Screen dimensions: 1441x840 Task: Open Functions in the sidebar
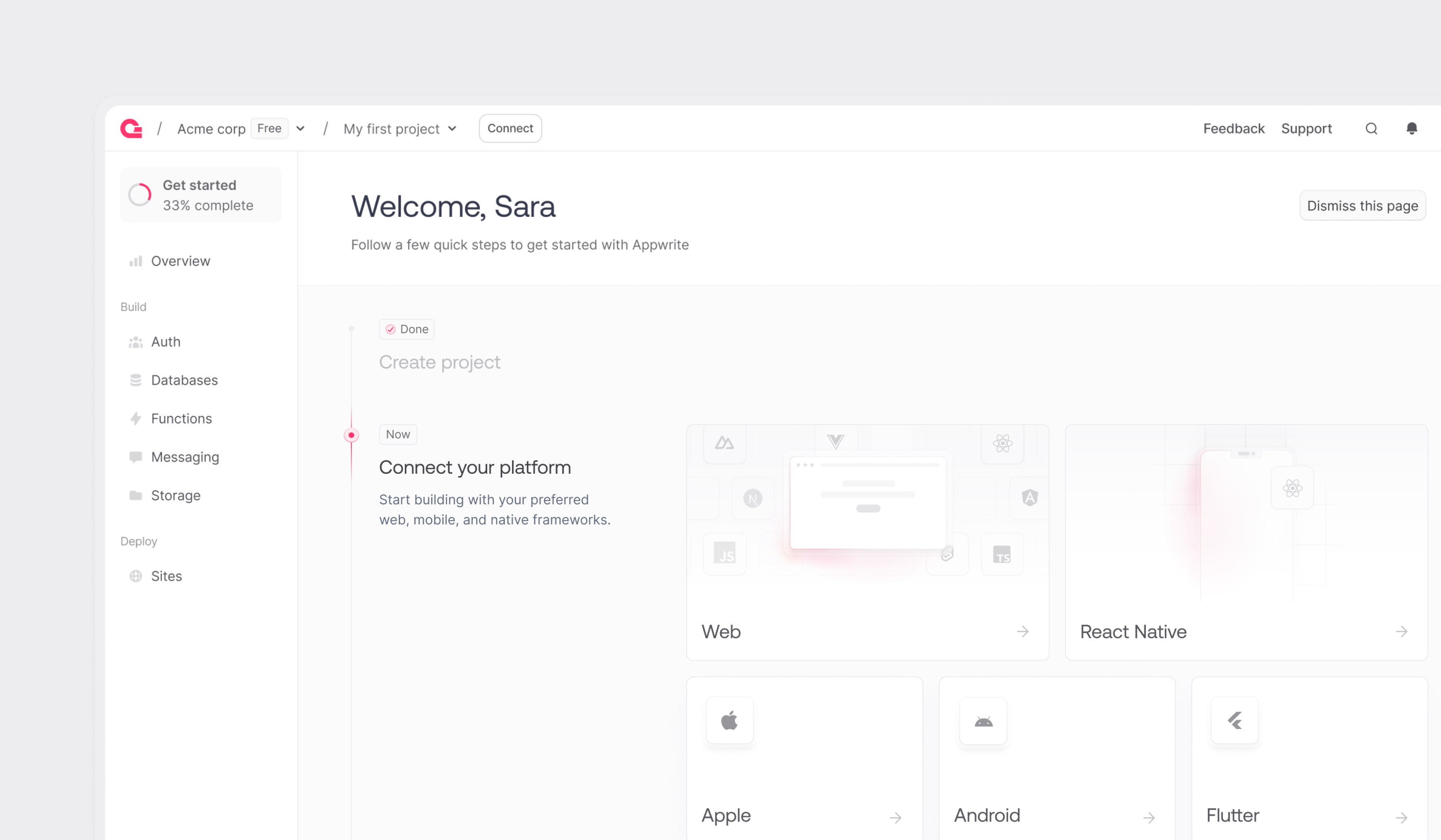(x=181, y=418)
